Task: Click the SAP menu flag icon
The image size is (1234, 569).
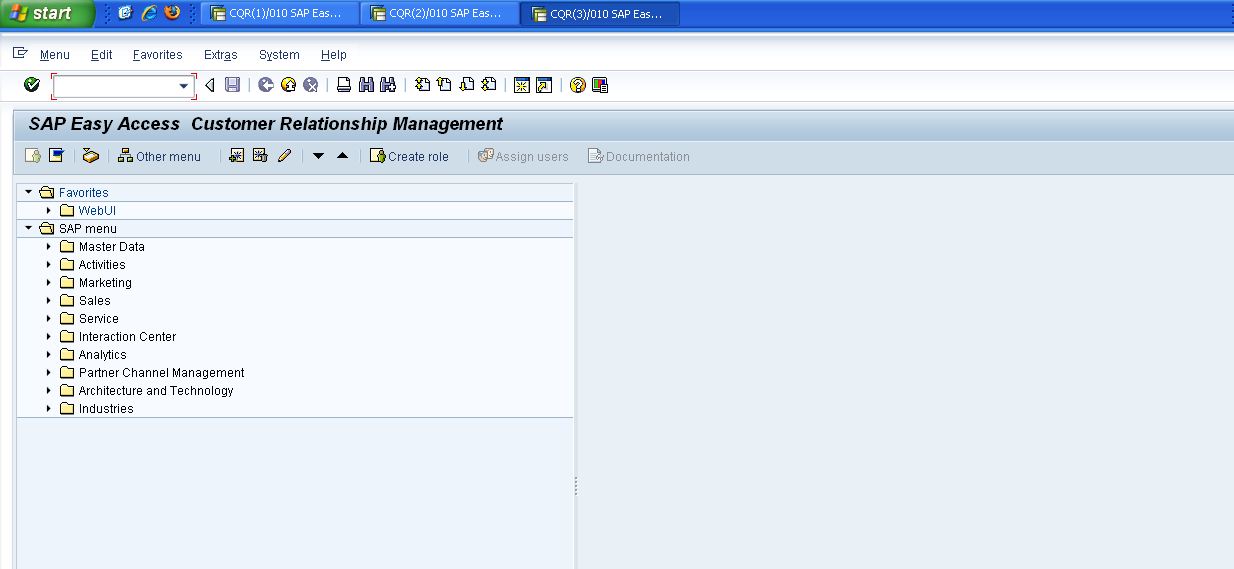Action: tap(56, 155)
